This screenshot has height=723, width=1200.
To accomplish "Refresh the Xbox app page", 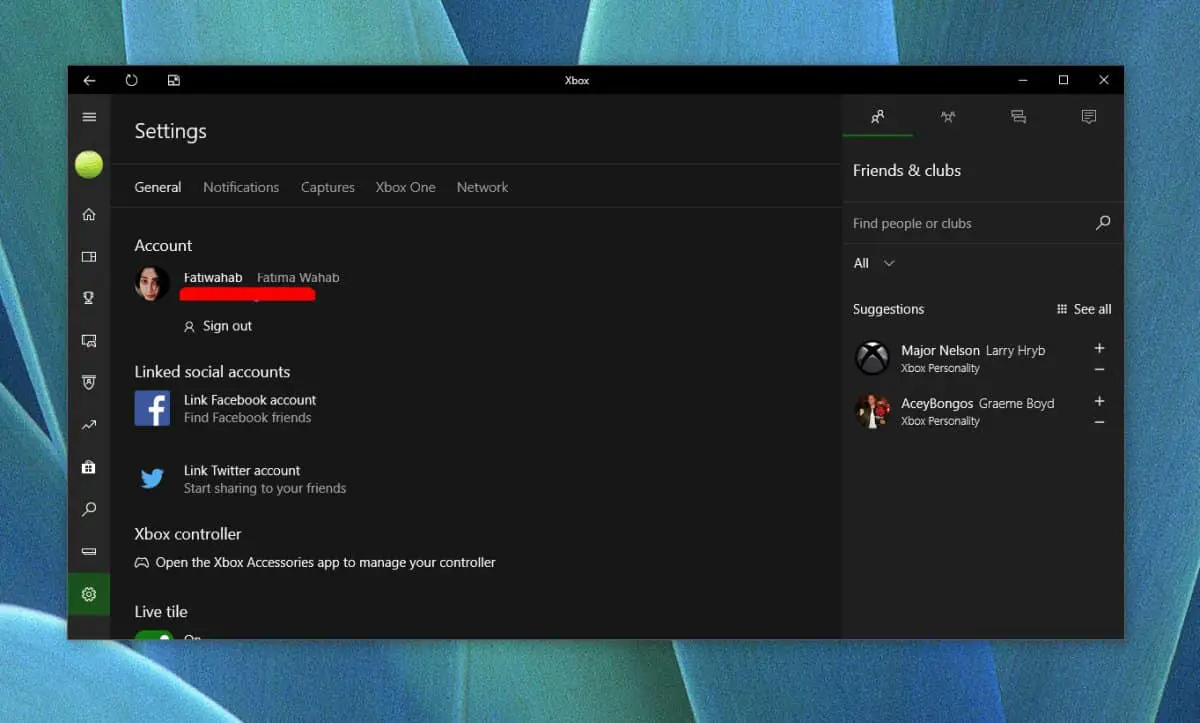I will pyautogui.click(x=131, y=80).
